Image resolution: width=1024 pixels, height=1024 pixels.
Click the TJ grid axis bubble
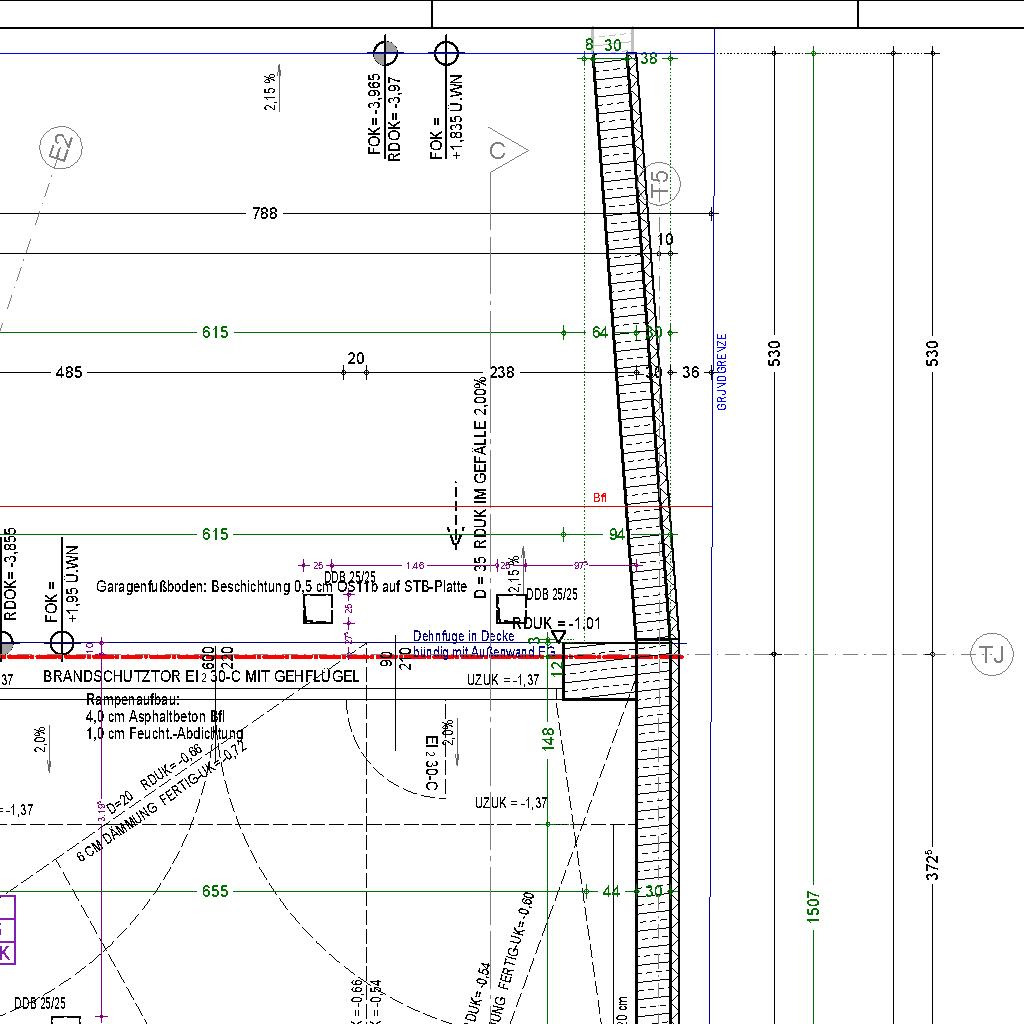pos(991,655)
